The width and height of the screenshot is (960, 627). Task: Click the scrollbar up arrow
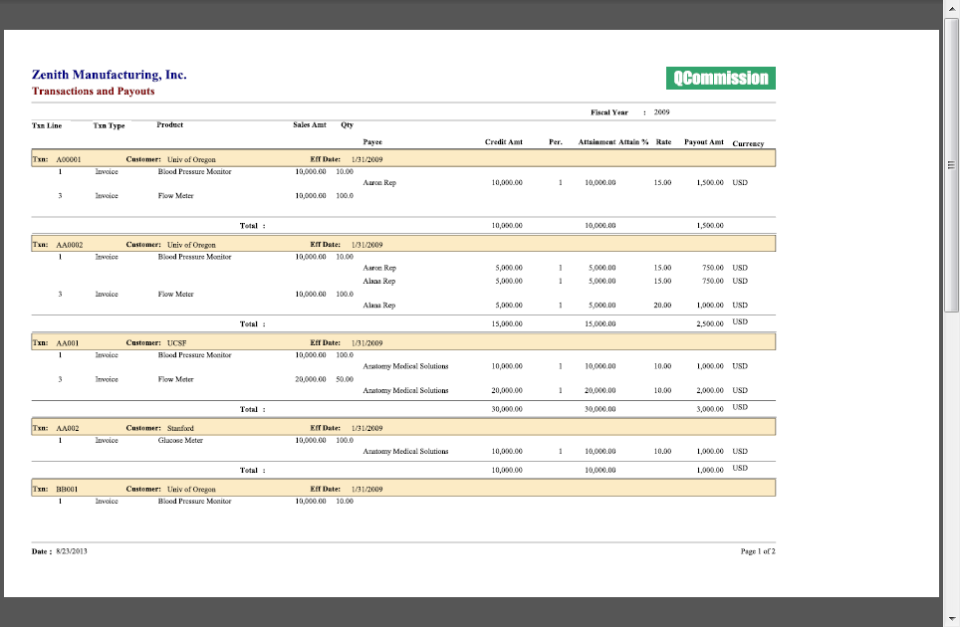click(x=951, y=8)
